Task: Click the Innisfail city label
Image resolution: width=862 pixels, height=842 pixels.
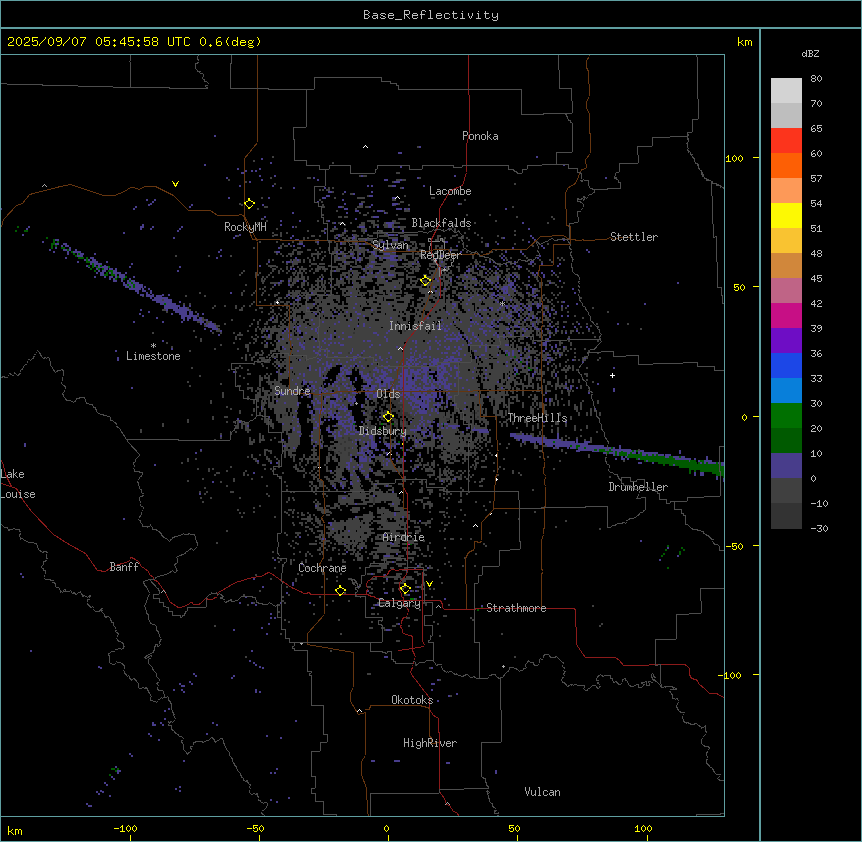Action: pyautogui.click(x=415, y=326)
